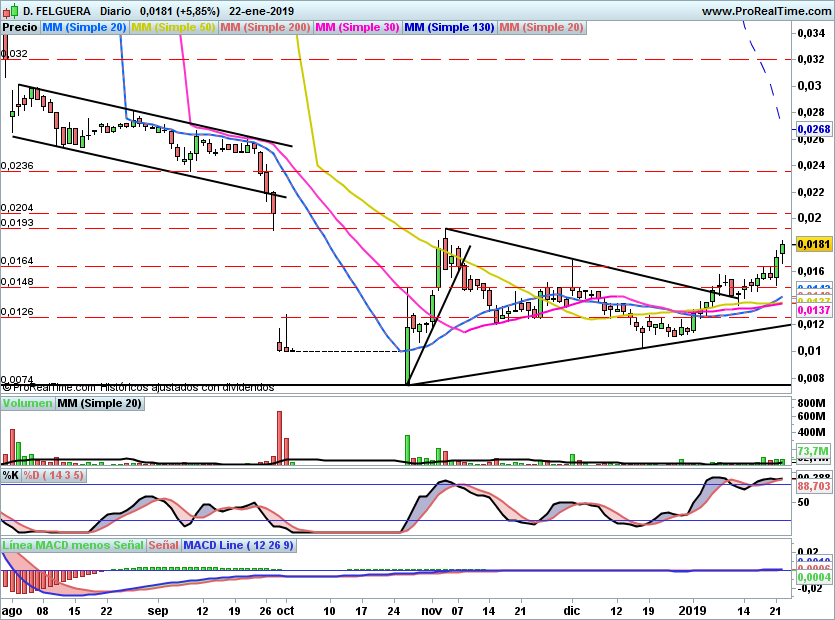This screenshot has width=835, height=620.
Task: Click the candlestick icon beside D. FELGUERA
Action: pyautogui.click(x=9, y=11)
